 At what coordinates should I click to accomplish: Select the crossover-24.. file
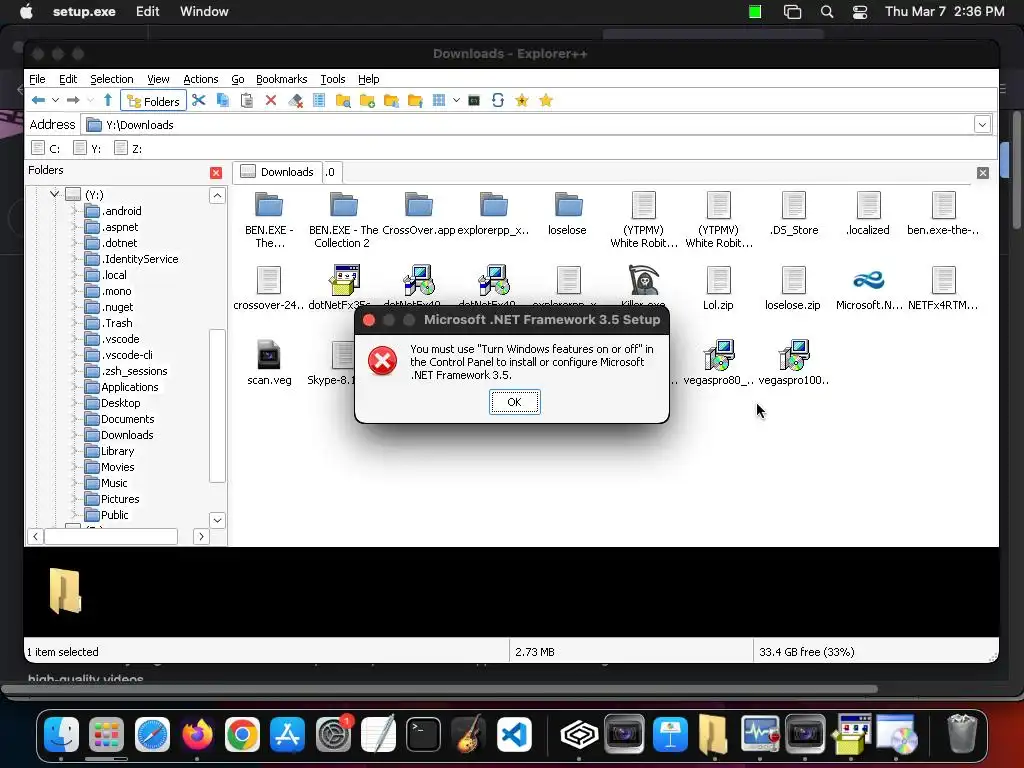tap(269, 288)
